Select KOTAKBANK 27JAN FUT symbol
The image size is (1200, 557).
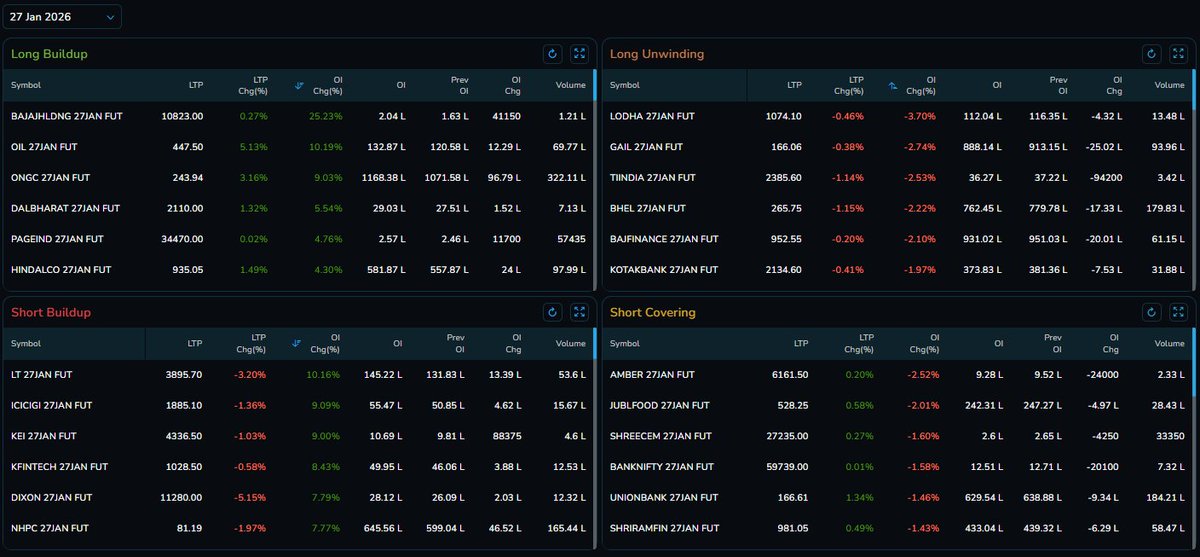664,270
